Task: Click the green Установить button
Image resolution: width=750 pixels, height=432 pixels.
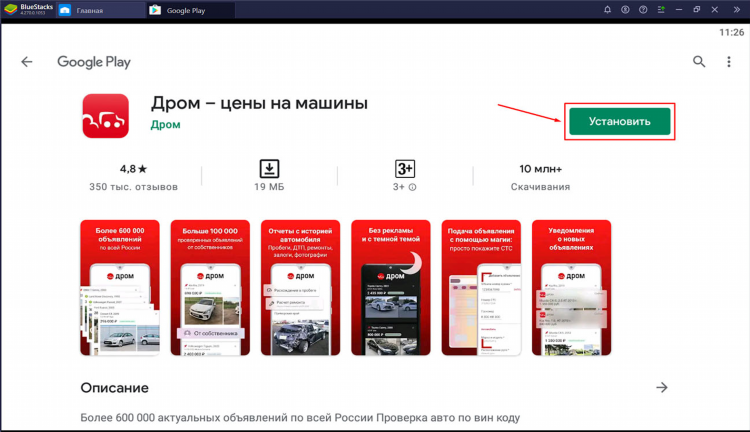Action: [x=619, y=122]
